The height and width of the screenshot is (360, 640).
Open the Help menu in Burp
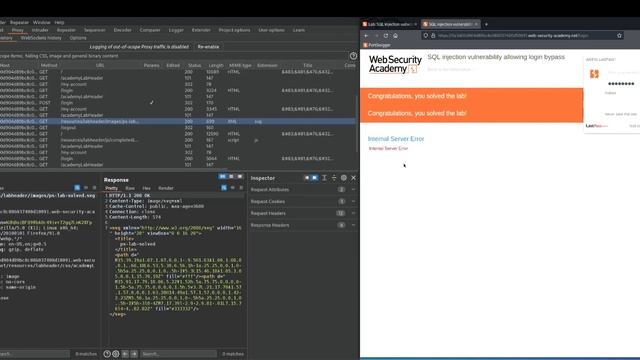[x=60, y=22]
